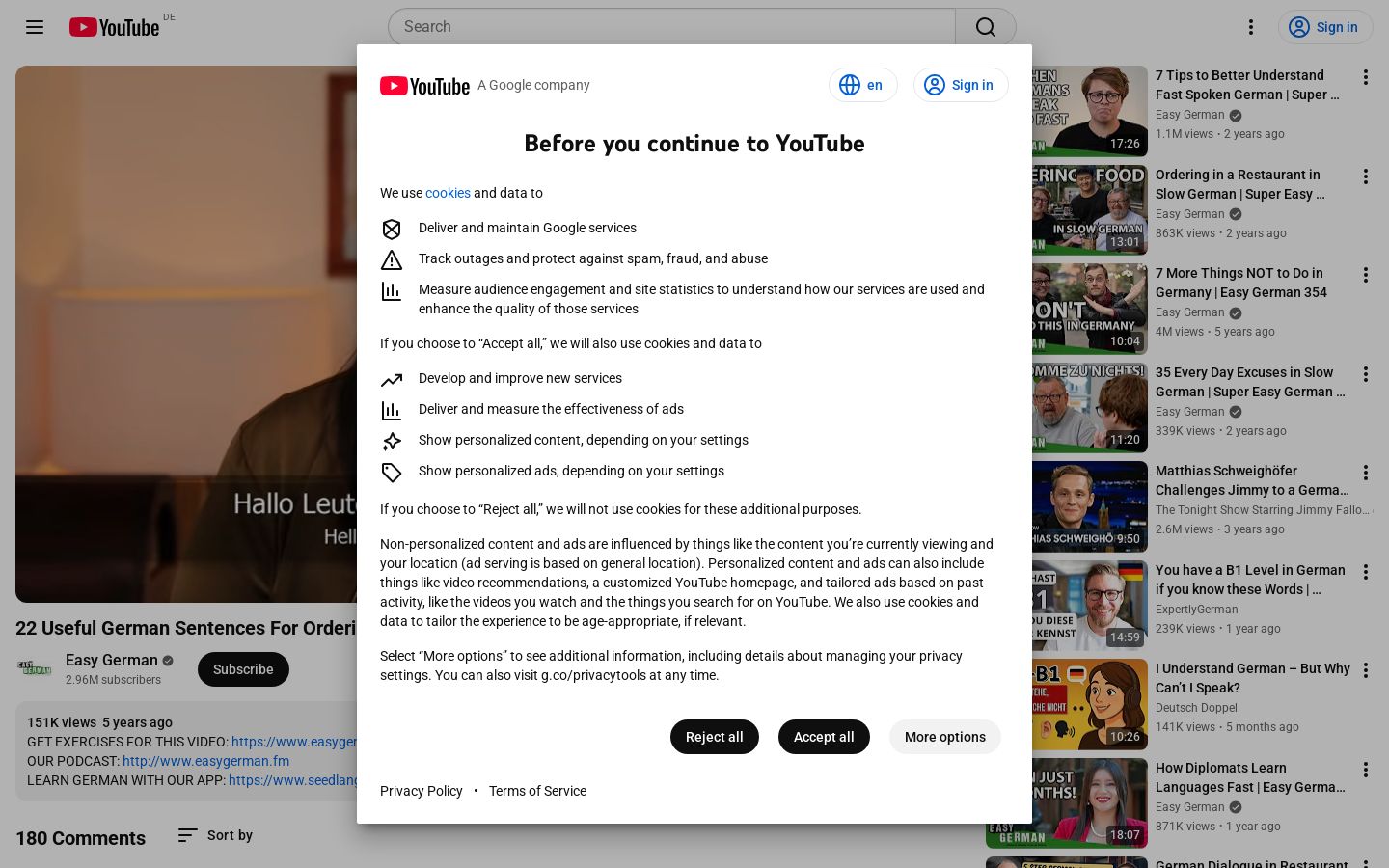Open the Deutsch Doppel channel link
The width and height of the screenshot is (1389, 868).
1196,708
